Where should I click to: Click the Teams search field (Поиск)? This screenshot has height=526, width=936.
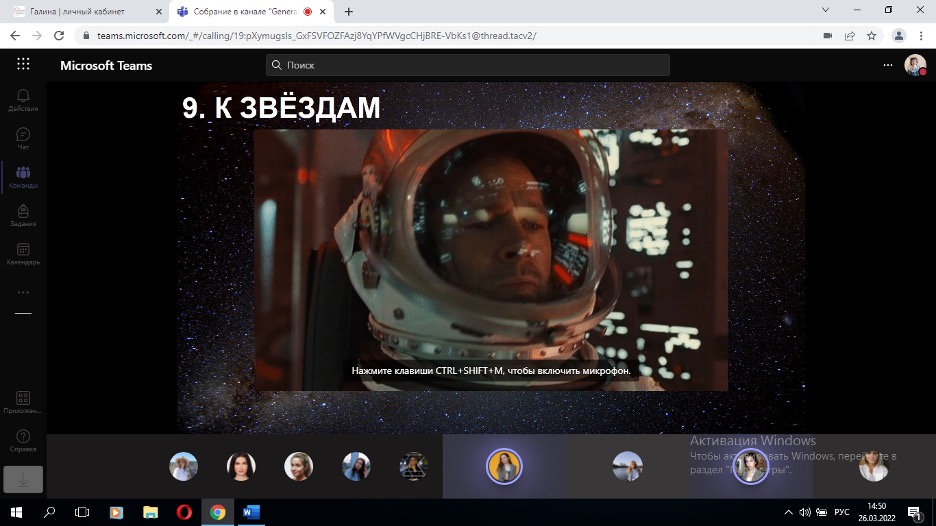[x=468, y=65]
